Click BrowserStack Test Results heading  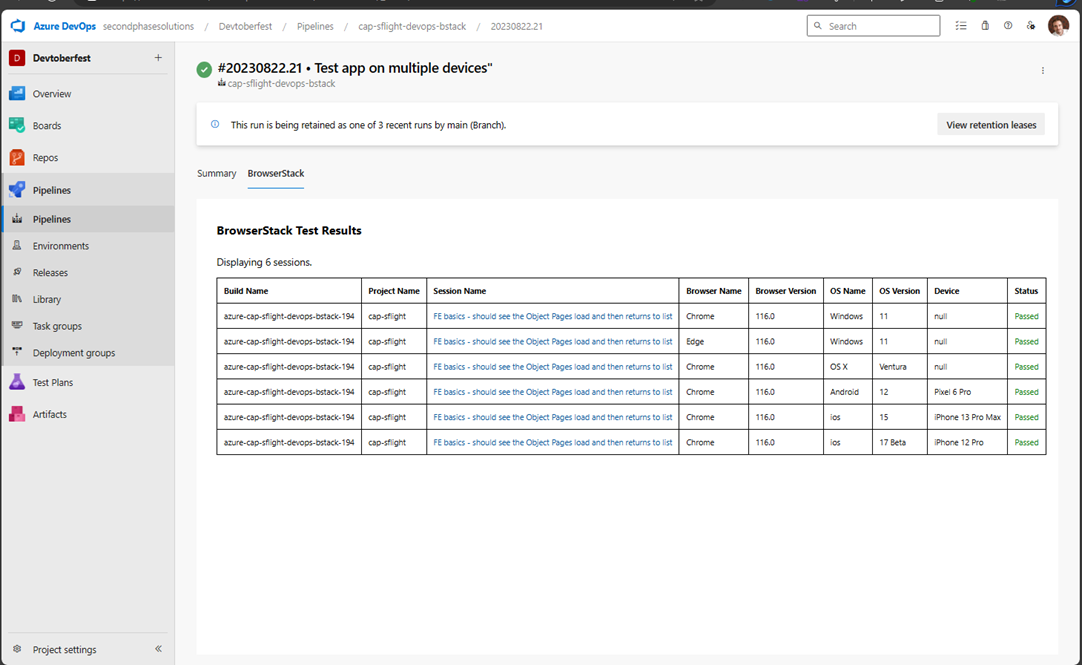pos(289,230)
